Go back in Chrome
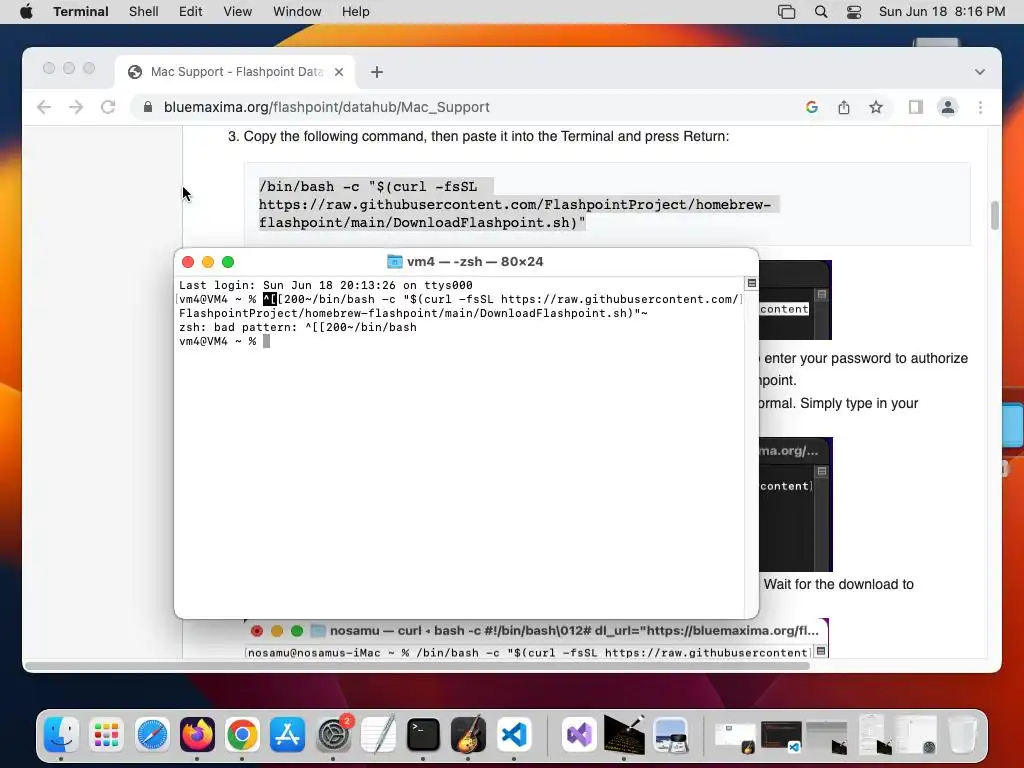Viewport: 1024px width, 768px height. (44, 107)
